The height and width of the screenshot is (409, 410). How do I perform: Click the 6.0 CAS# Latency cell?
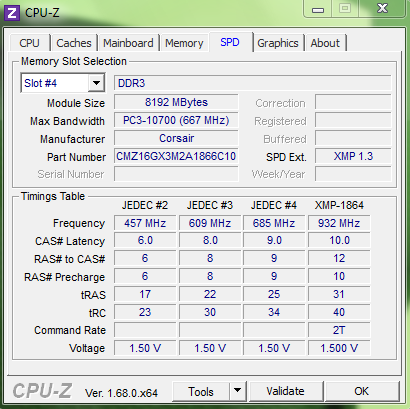pyautogui.click(x=145, y=240)
